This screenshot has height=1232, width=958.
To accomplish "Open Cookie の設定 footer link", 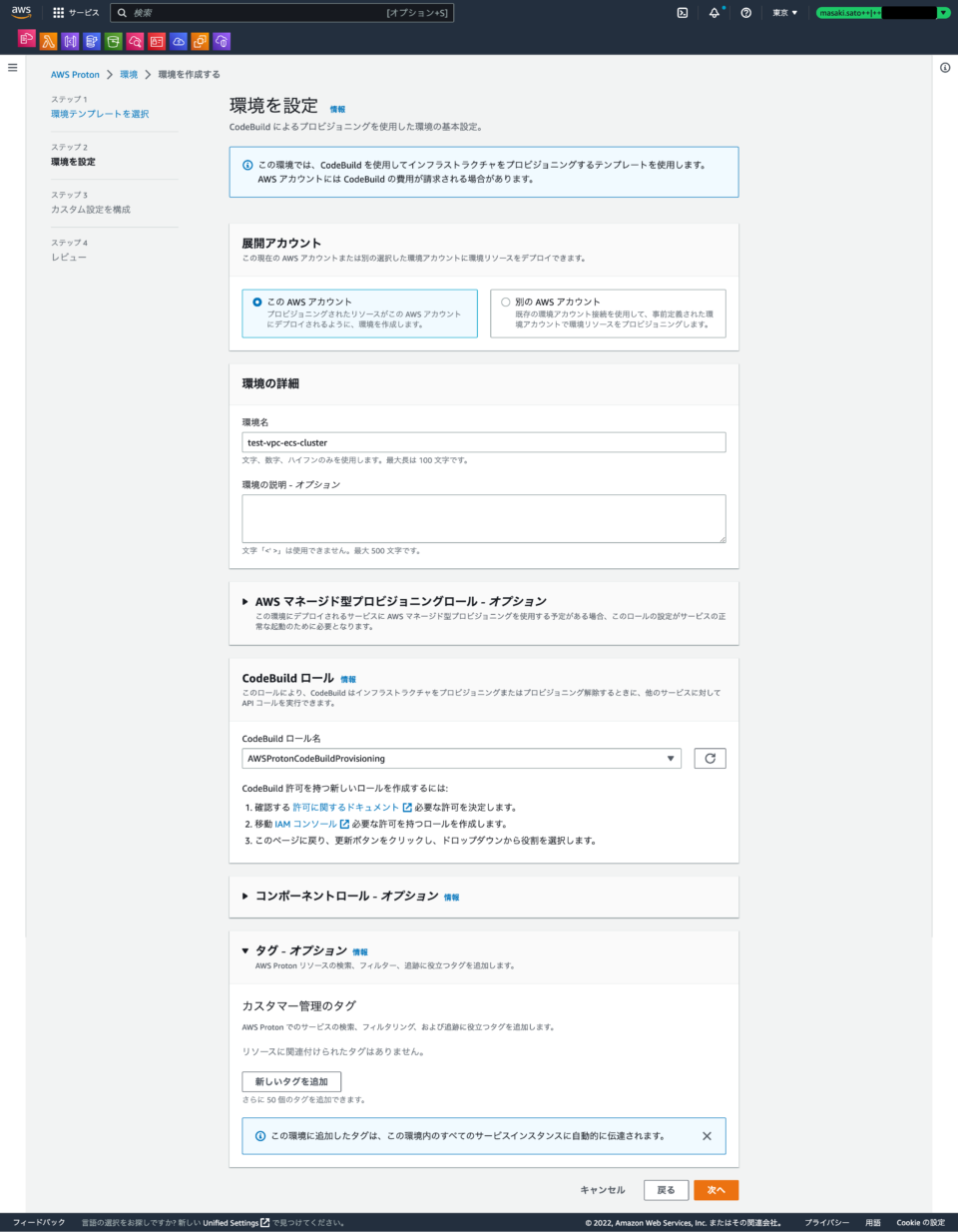I will coord(921,1223).
